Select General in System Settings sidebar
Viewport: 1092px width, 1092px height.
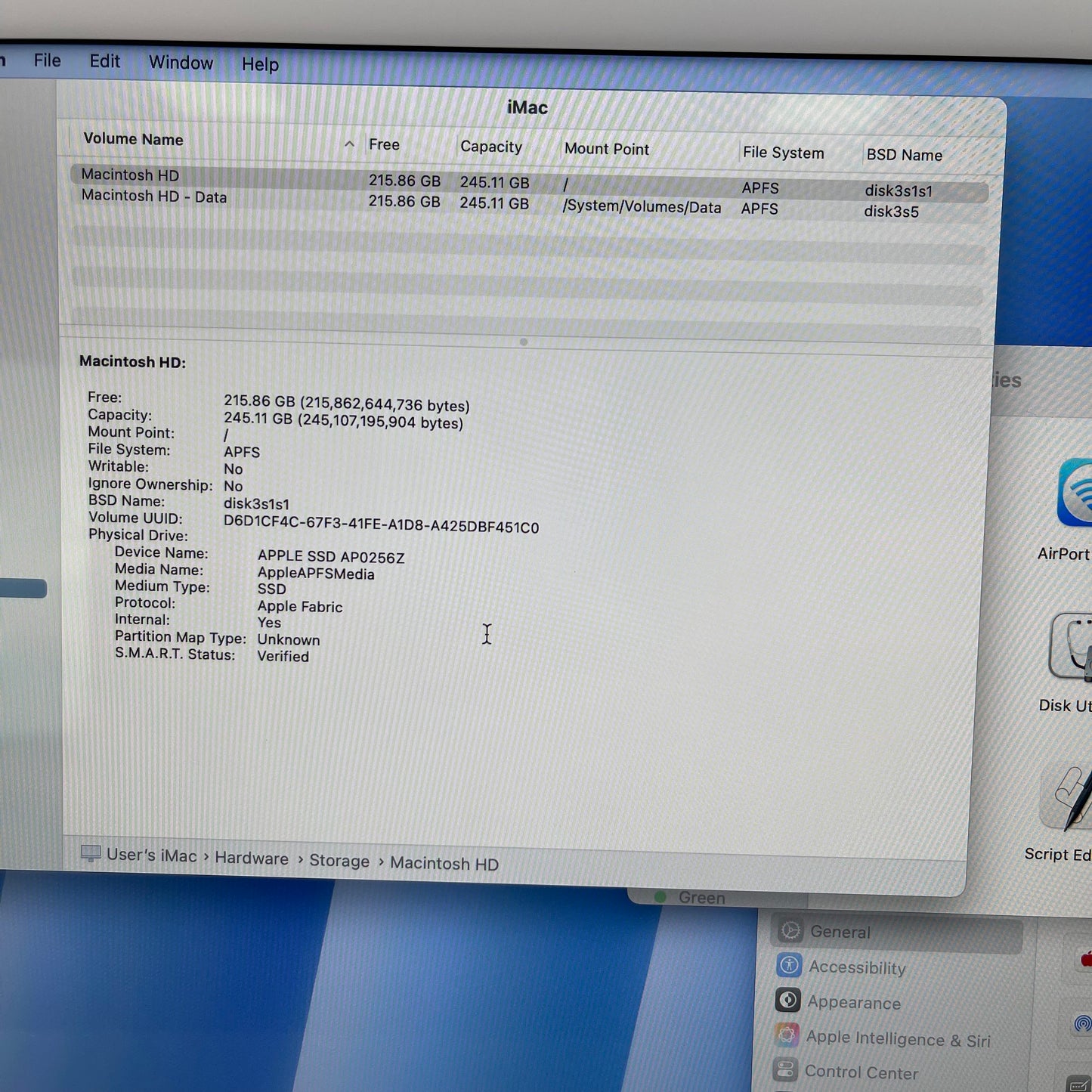[896, 933]
